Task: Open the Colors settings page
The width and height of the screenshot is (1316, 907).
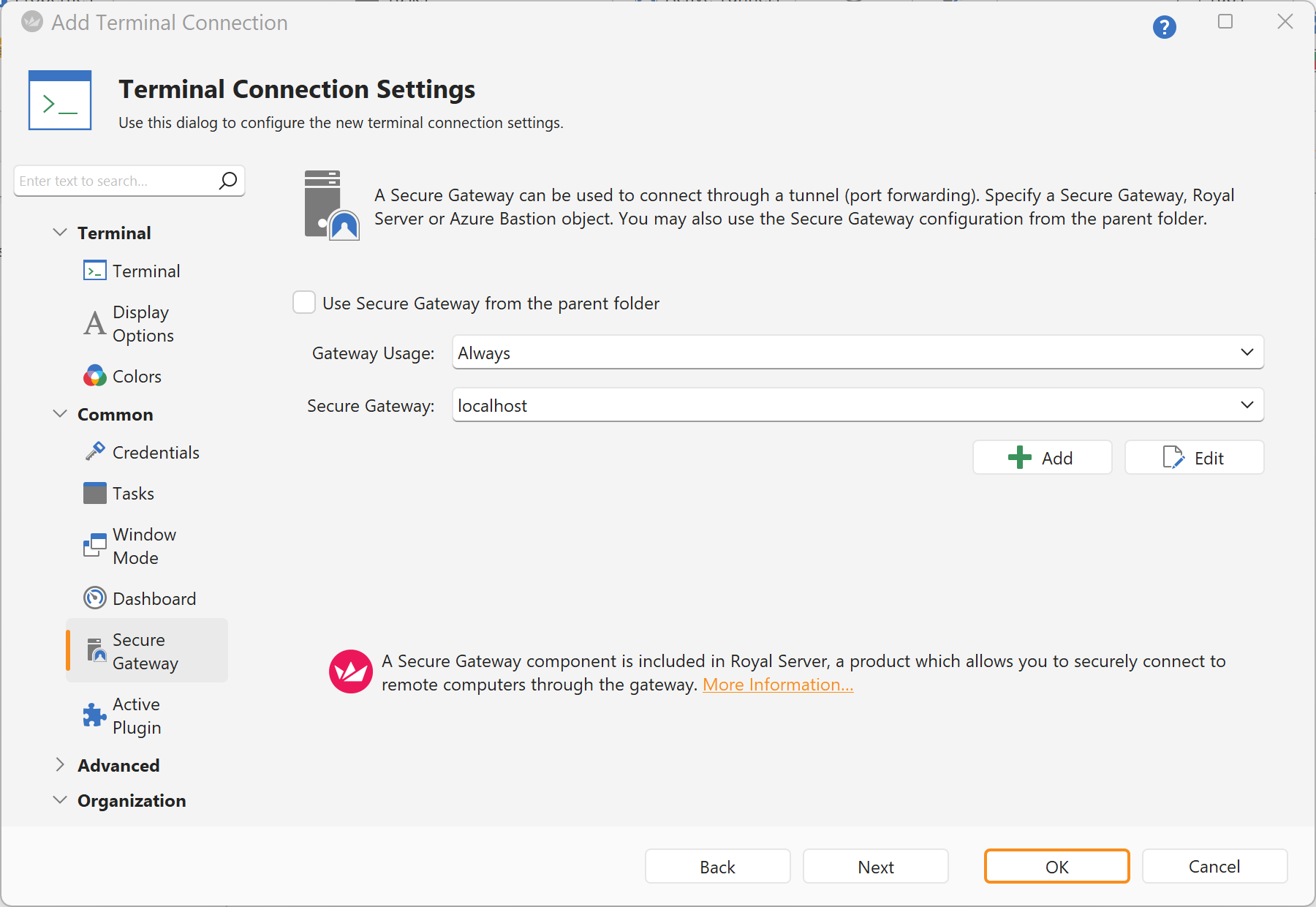Action: [x=137, y=377]
